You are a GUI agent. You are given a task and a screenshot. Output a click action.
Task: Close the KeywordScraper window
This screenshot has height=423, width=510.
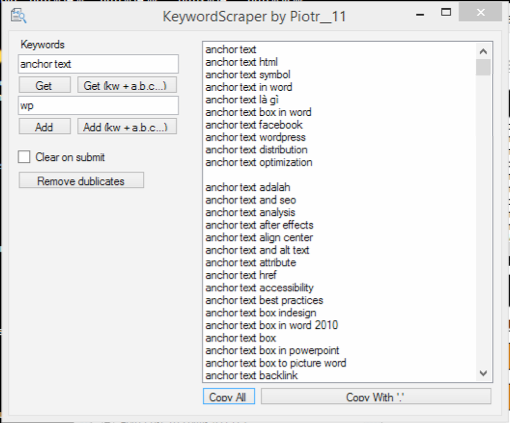tap(480, 12)
